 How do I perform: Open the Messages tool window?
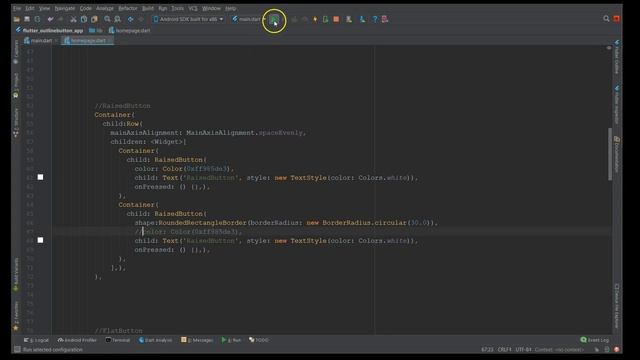[197, 340]
